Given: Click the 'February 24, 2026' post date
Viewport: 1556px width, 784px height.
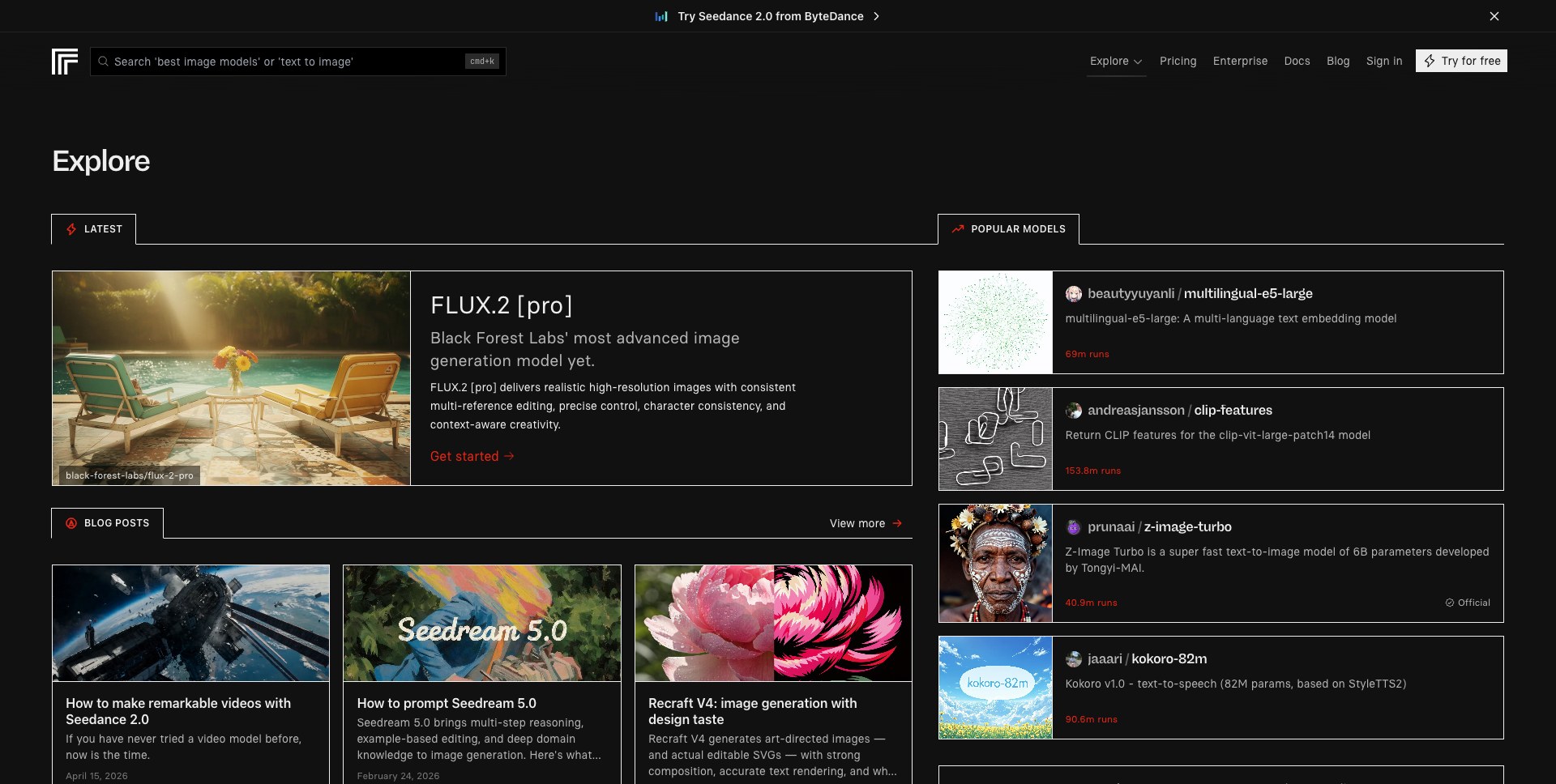Looking at the screenshot, I should pyautogui.click(x=399, y=776).
